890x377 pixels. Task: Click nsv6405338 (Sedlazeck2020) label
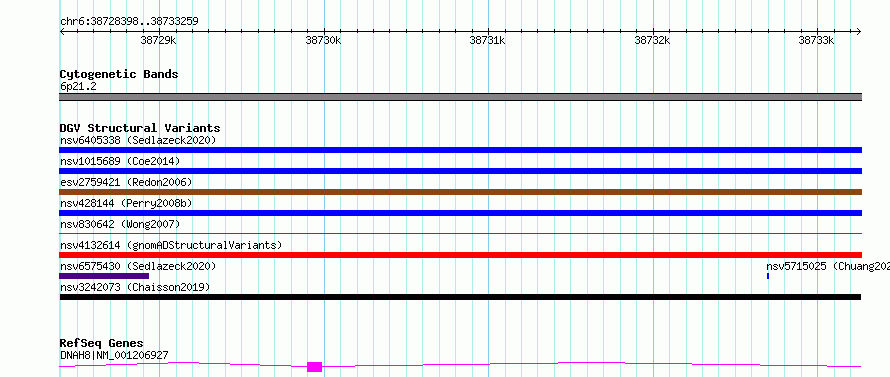coord(138,140)
